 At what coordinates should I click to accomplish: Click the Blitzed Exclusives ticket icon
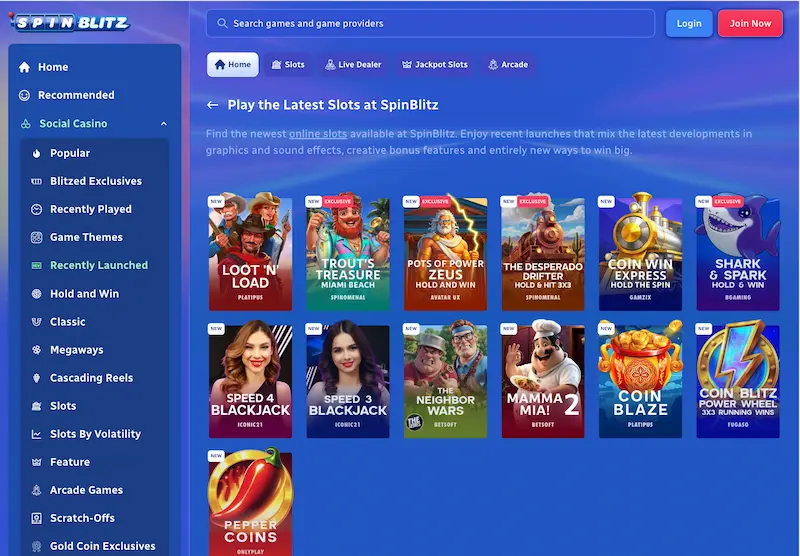click(x=36, y=182)
